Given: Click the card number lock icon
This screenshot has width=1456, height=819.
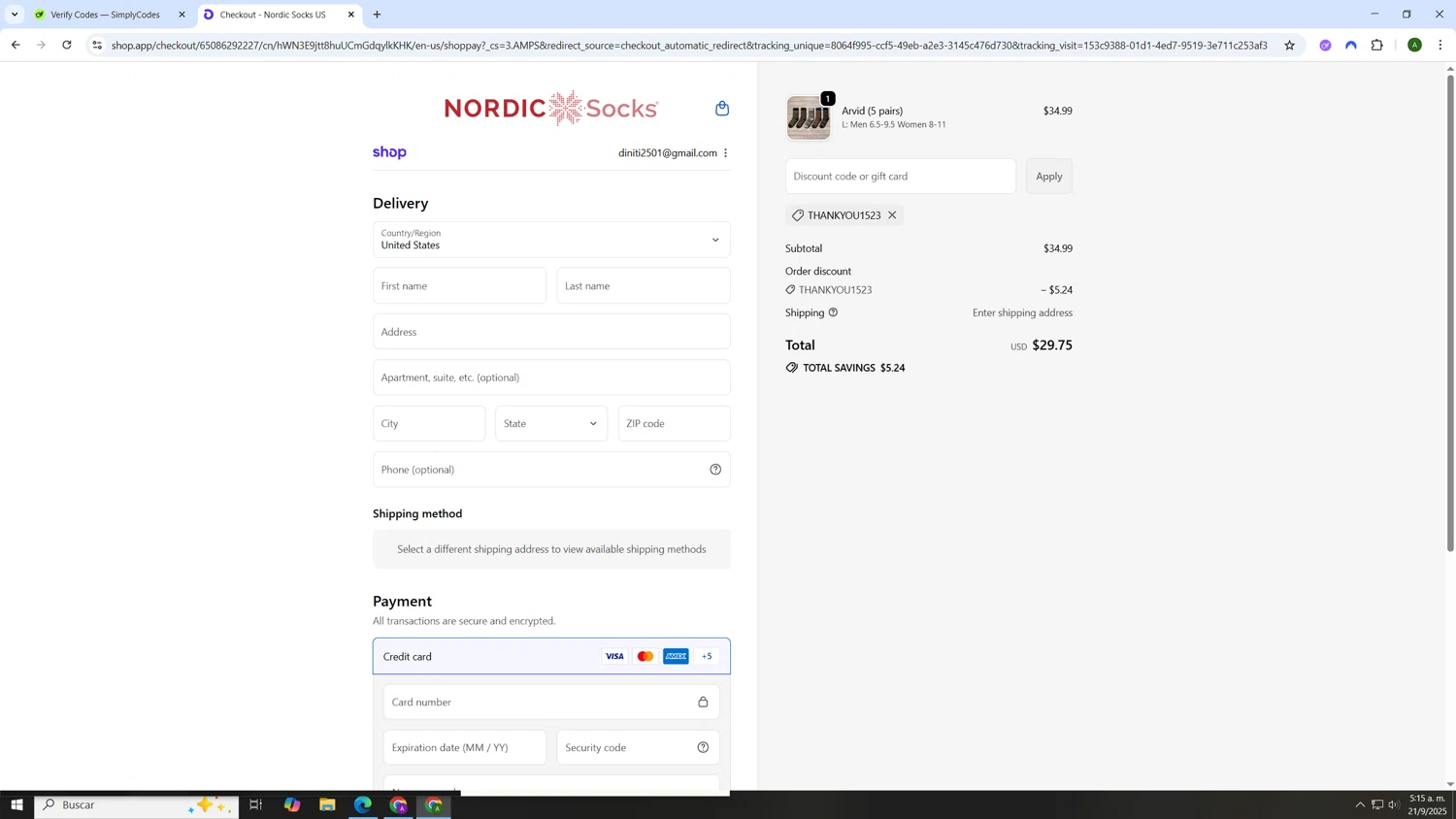Looking at the screenshot, I should (703, 702).
